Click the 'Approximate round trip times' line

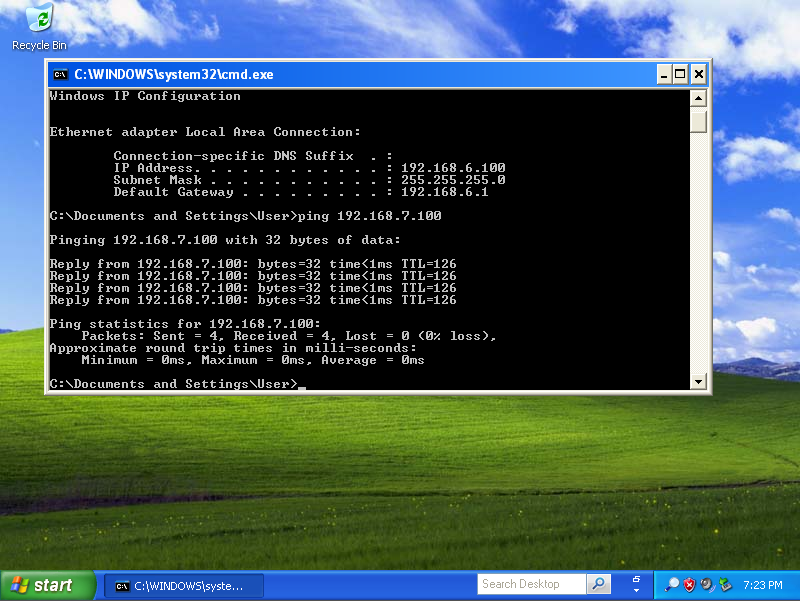[x=233, y=348]
